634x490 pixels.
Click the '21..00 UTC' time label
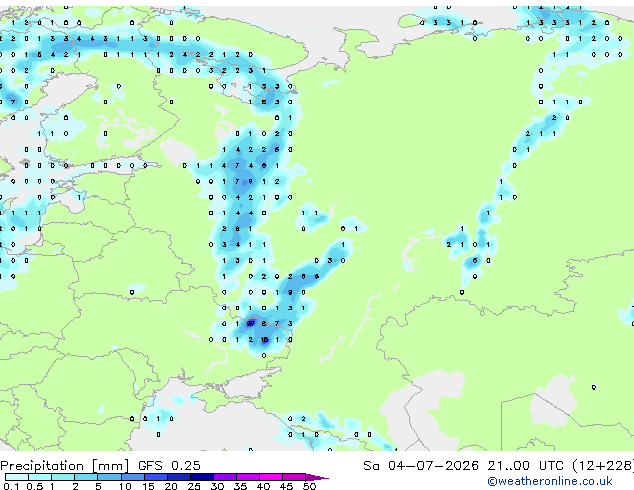526,465
